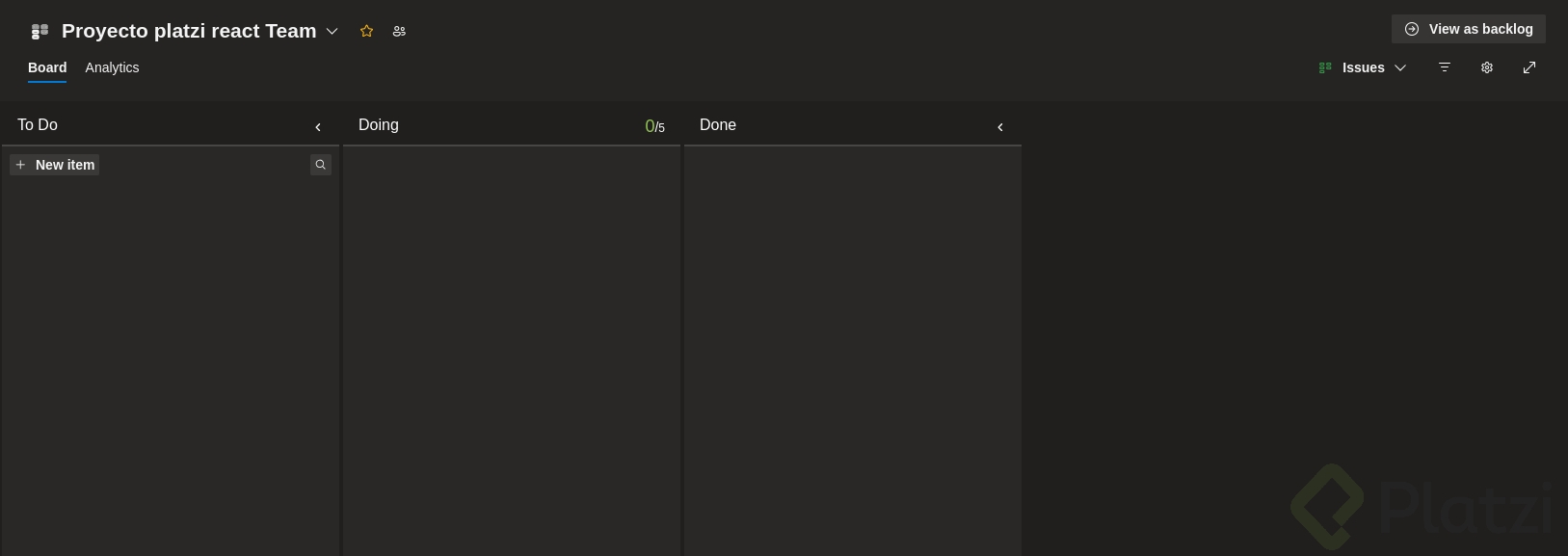Collapse the To Do column
Viewport: 1568px width, 556px height.
pyautogui.click(x=318, y=127)
